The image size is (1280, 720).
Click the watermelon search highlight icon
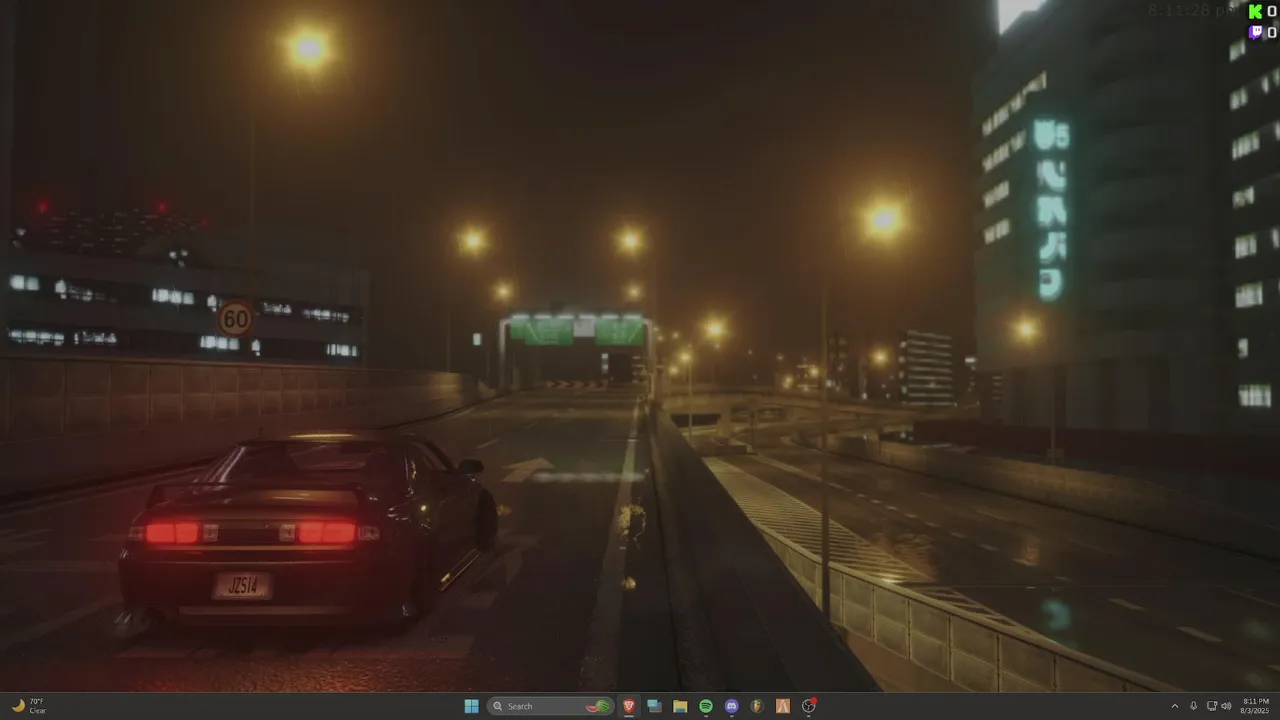pos(598,706)
